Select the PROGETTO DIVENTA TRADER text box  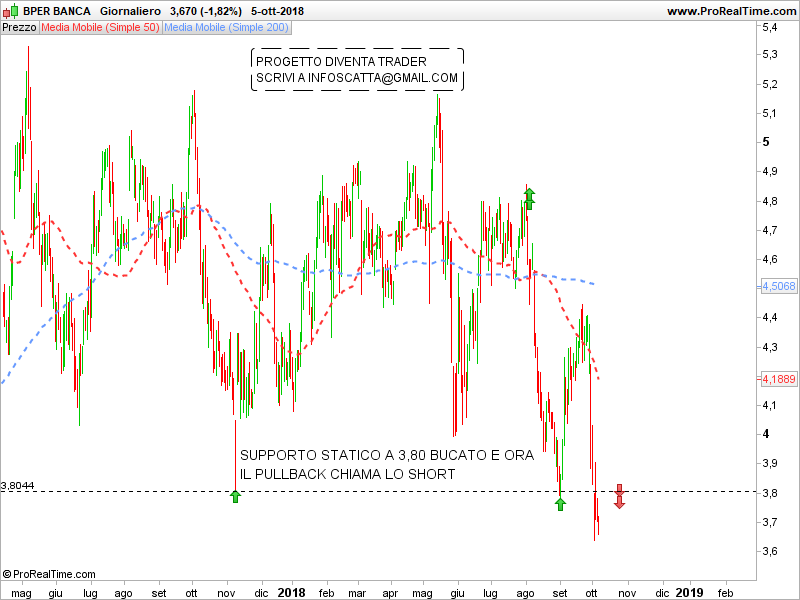click(357, 70)
